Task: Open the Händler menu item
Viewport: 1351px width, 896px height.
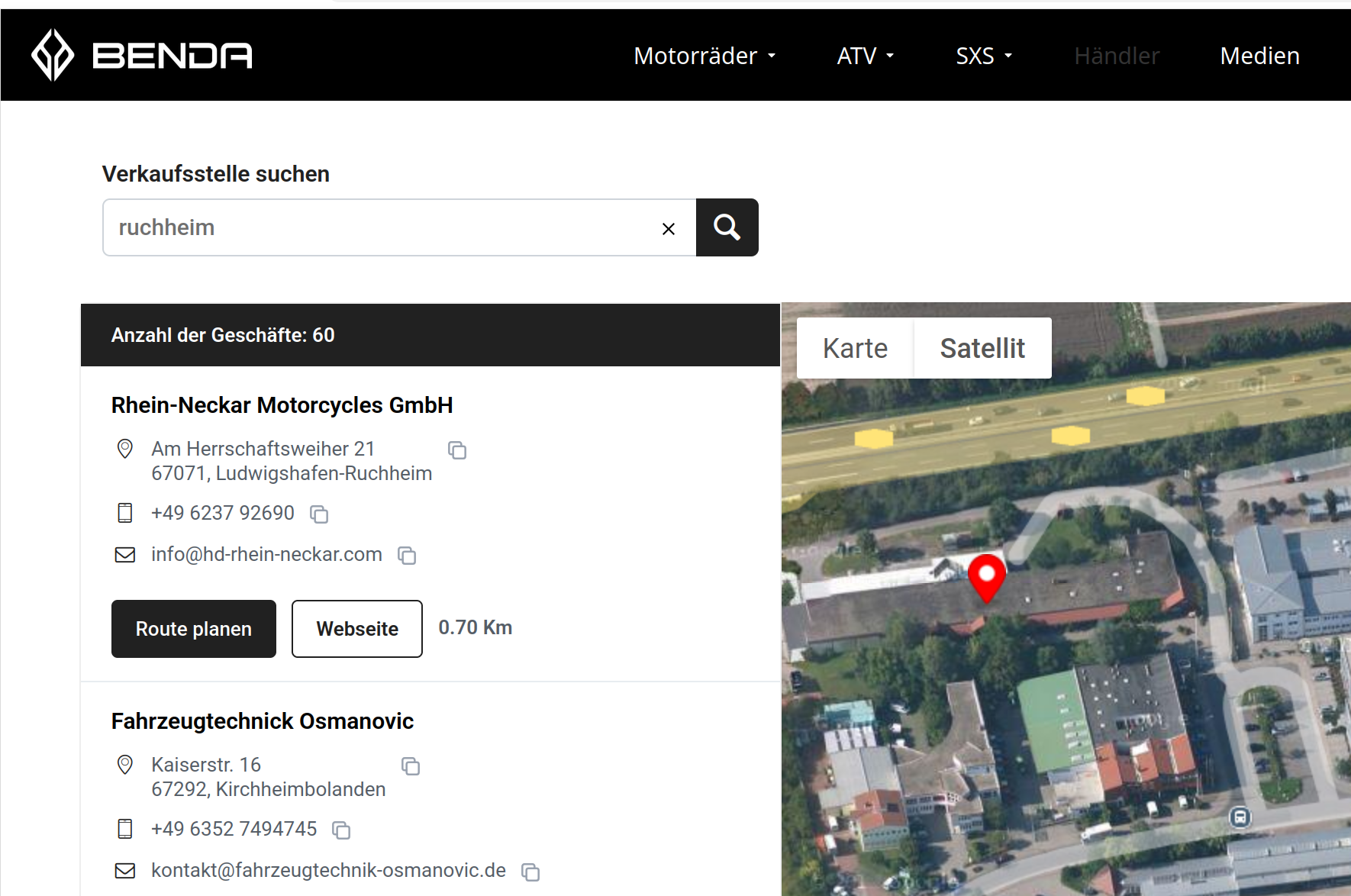Action: click(1117, 56)
